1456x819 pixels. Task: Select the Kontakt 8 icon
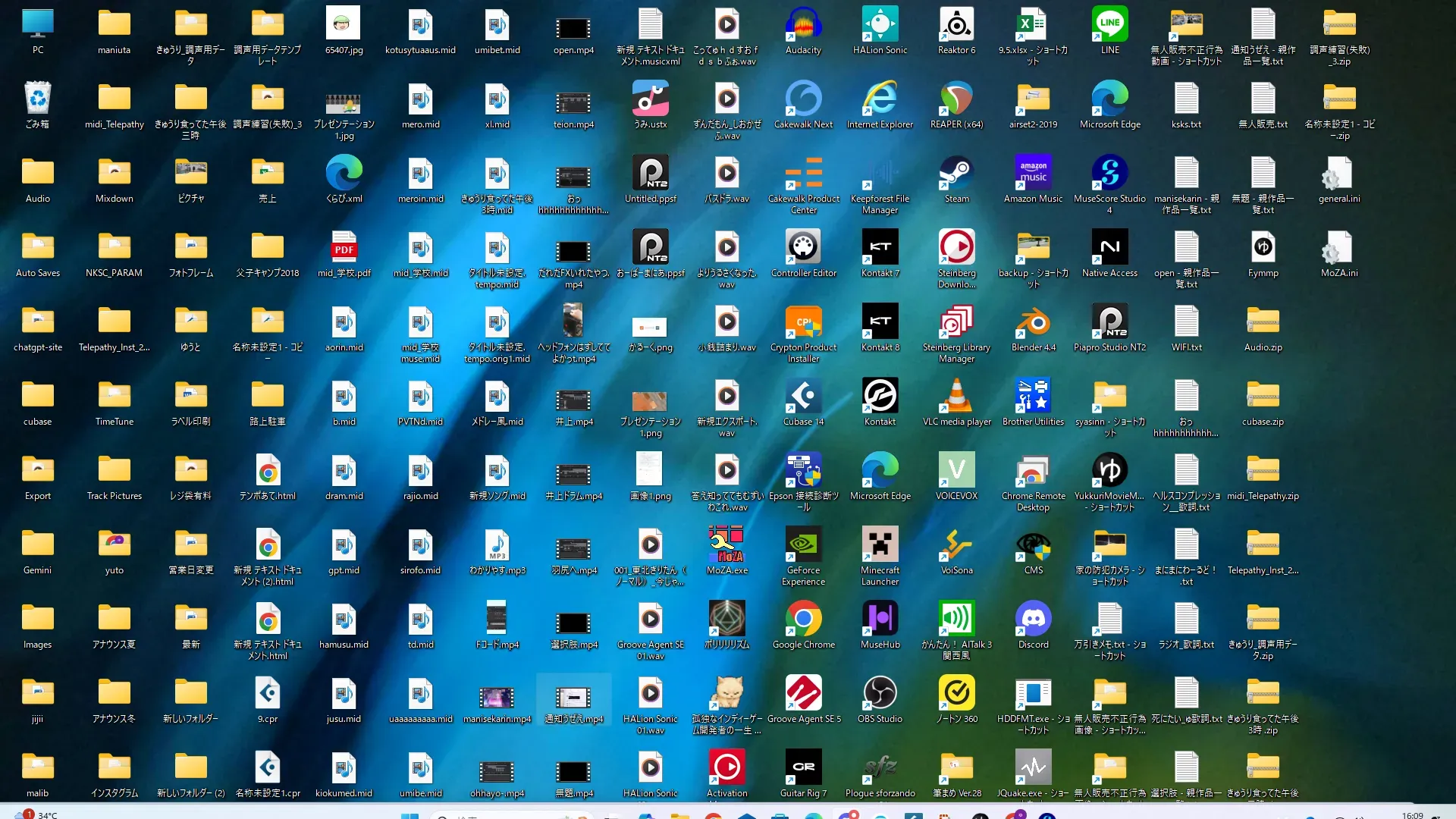pos(880,322)
